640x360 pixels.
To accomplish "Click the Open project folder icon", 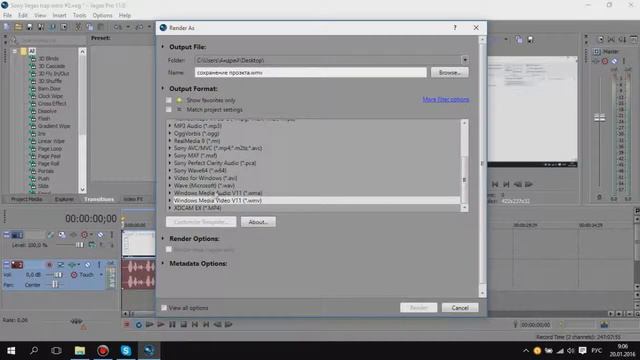I will coord(18,27).
